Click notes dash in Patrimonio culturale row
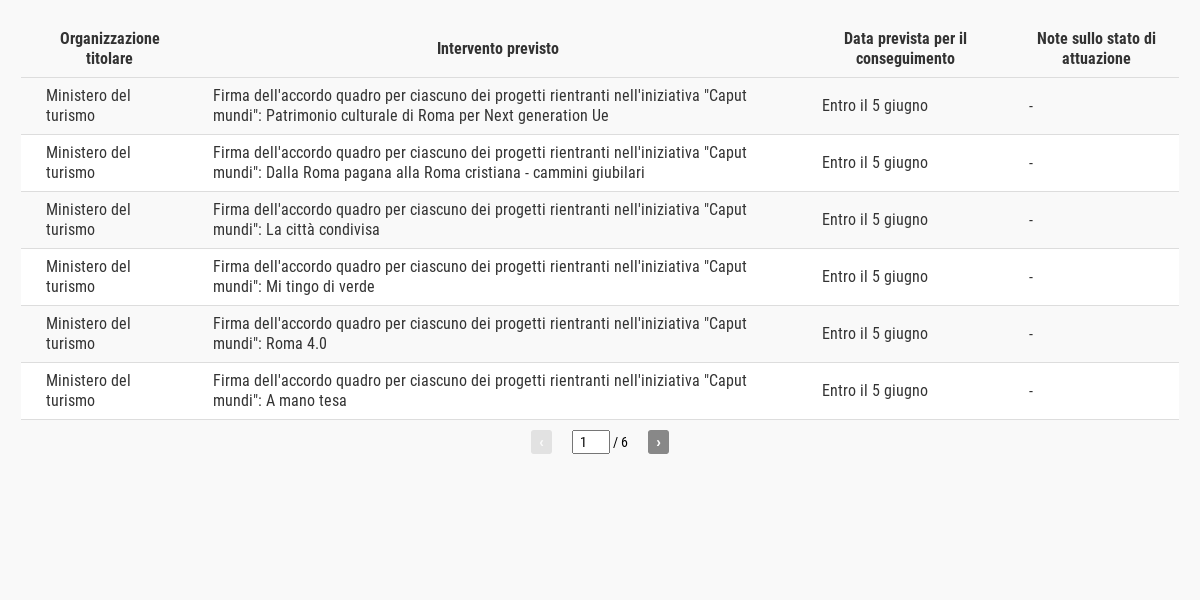The width and height of the screenshot is (1200, 600). click(1031, 106)
